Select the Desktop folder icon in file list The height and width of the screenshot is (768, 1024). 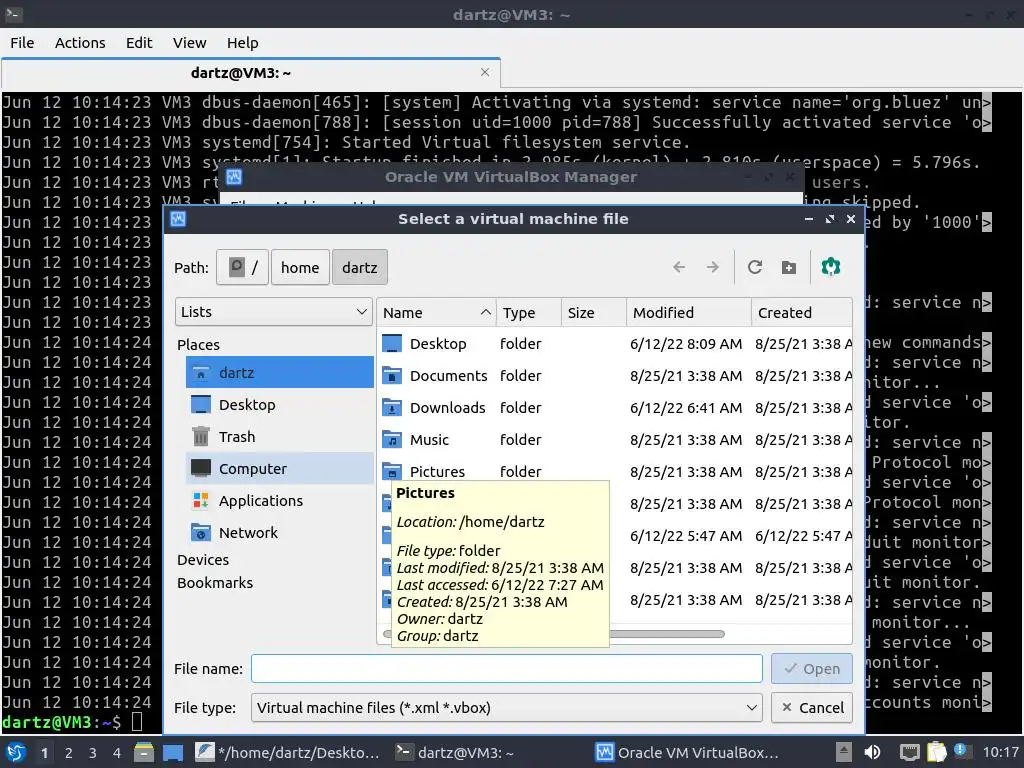pos(392,344)
